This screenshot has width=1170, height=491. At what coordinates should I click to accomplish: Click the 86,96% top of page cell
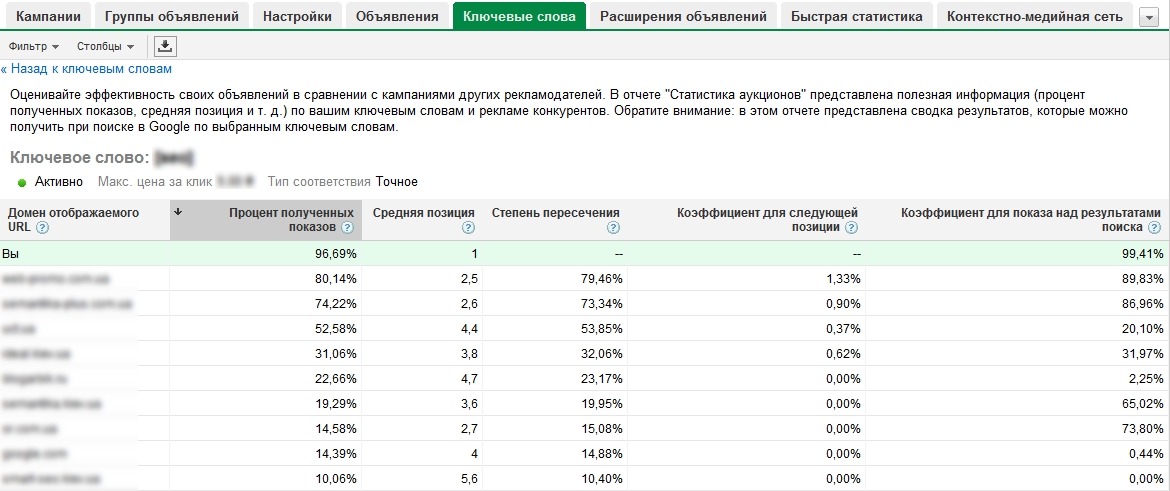[1142, 304]
